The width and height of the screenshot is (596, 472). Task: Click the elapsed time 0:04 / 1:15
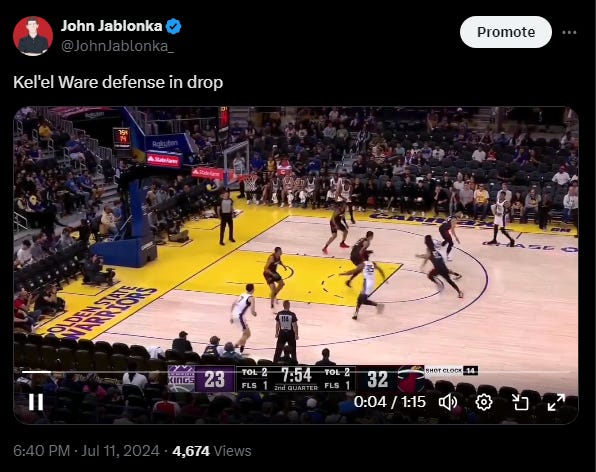click(x=389, y=402)
